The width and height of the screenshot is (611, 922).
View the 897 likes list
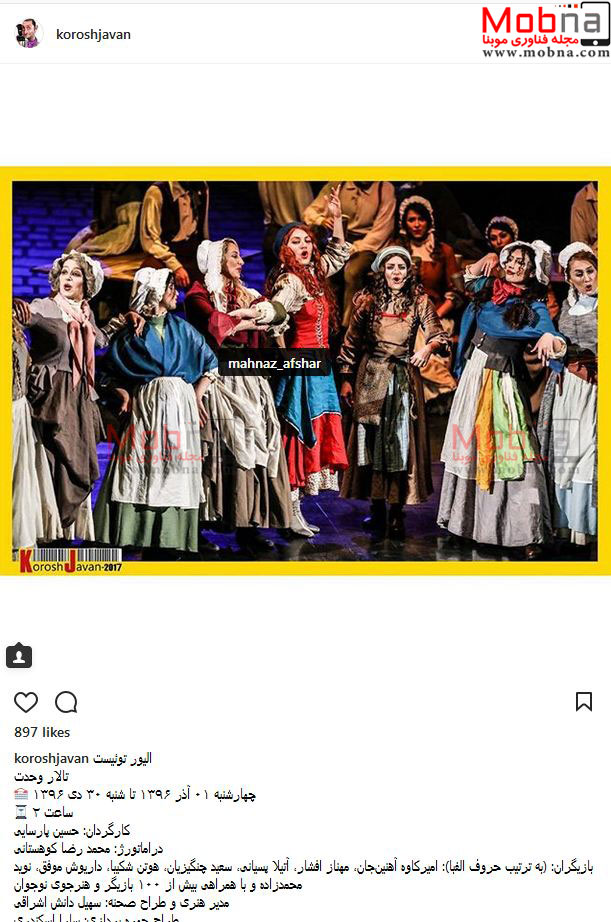(x=42, y=733)
